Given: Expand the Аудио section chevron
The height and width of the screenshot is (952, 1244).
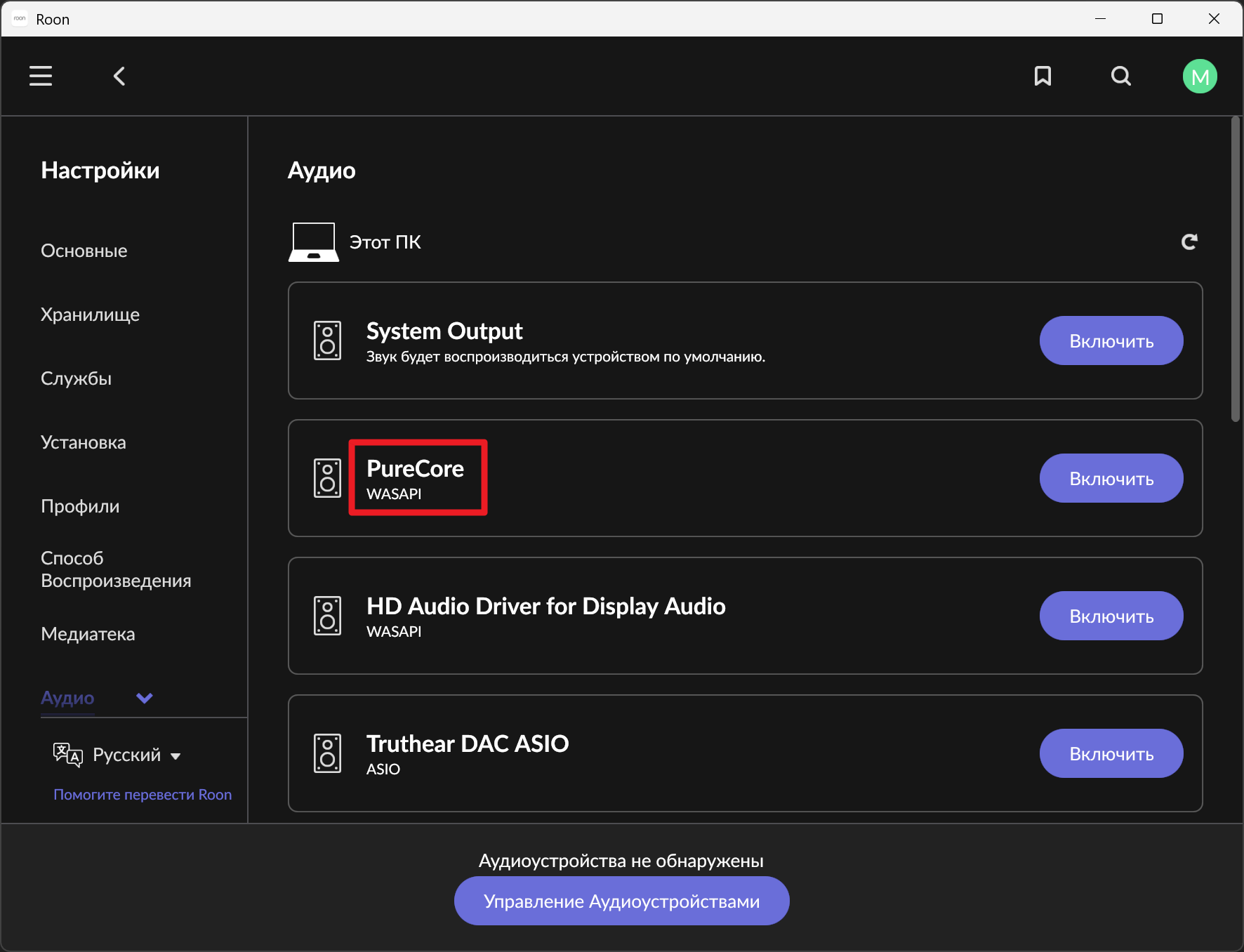Looking at the screenshot, I should [145, 698].
